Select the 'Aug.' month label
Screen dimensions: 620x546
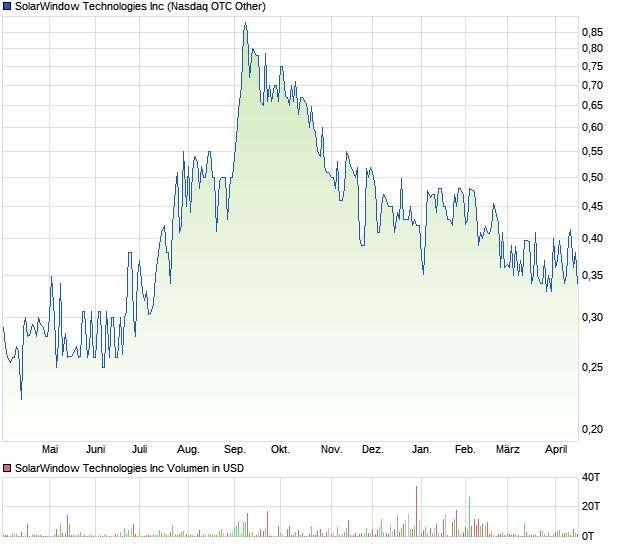[188, 450]
